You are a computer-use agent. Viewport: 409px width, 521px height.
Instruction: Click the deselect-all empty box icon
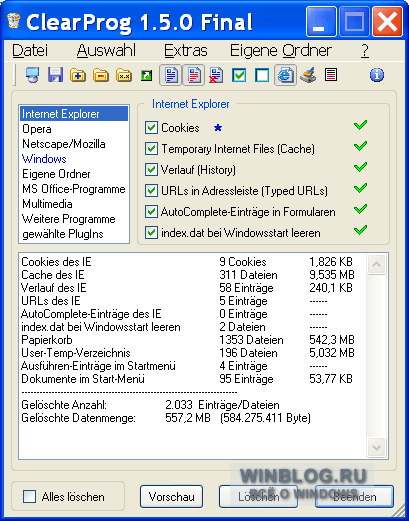[x=262, y=75]
